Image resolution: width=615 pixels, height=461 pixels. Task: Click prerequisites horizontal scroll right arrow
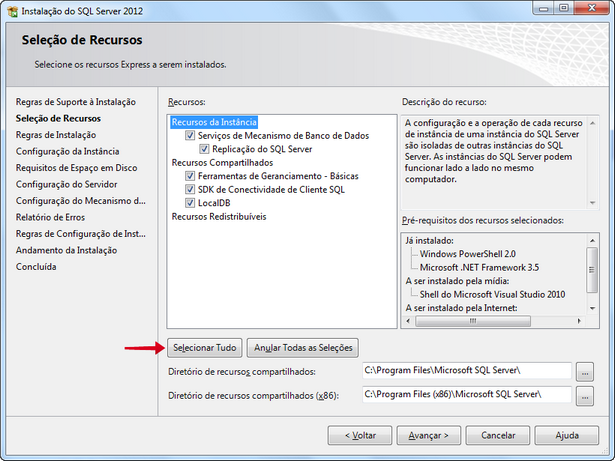point(579,321)
